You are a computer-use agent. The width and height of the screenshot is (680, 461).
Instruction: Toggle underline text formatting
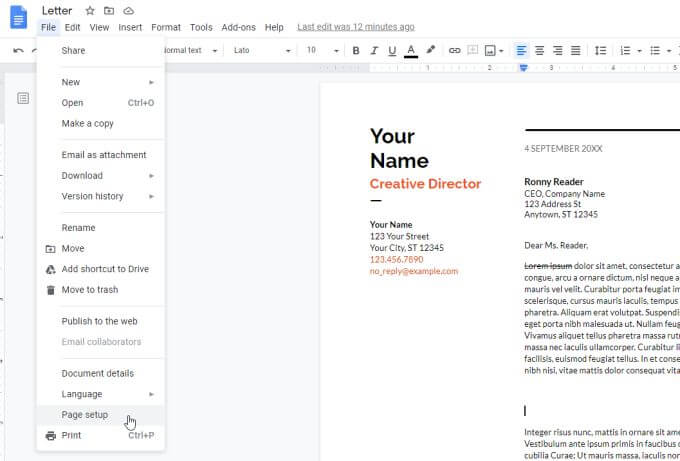point(391,50)
